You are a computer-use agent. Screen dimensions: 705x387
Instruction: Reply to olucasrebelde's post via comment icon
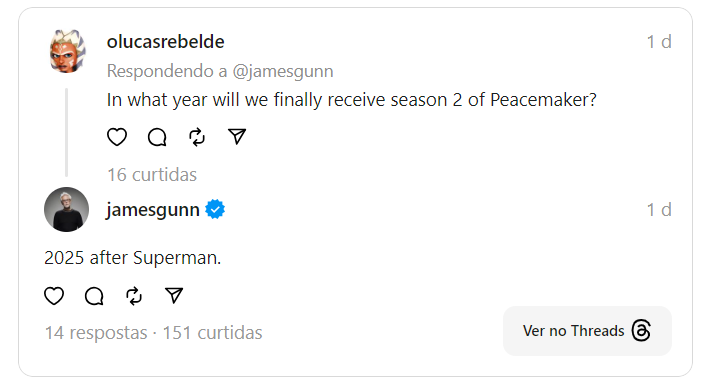157,137
